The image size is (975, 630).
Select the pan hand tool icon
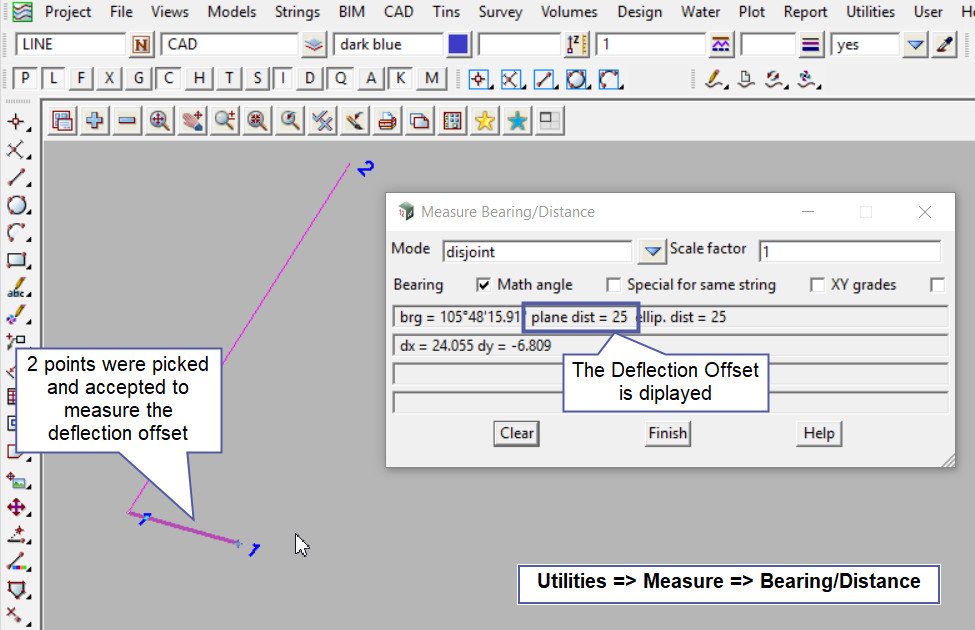pyautogui.click(x=192, y=121)
